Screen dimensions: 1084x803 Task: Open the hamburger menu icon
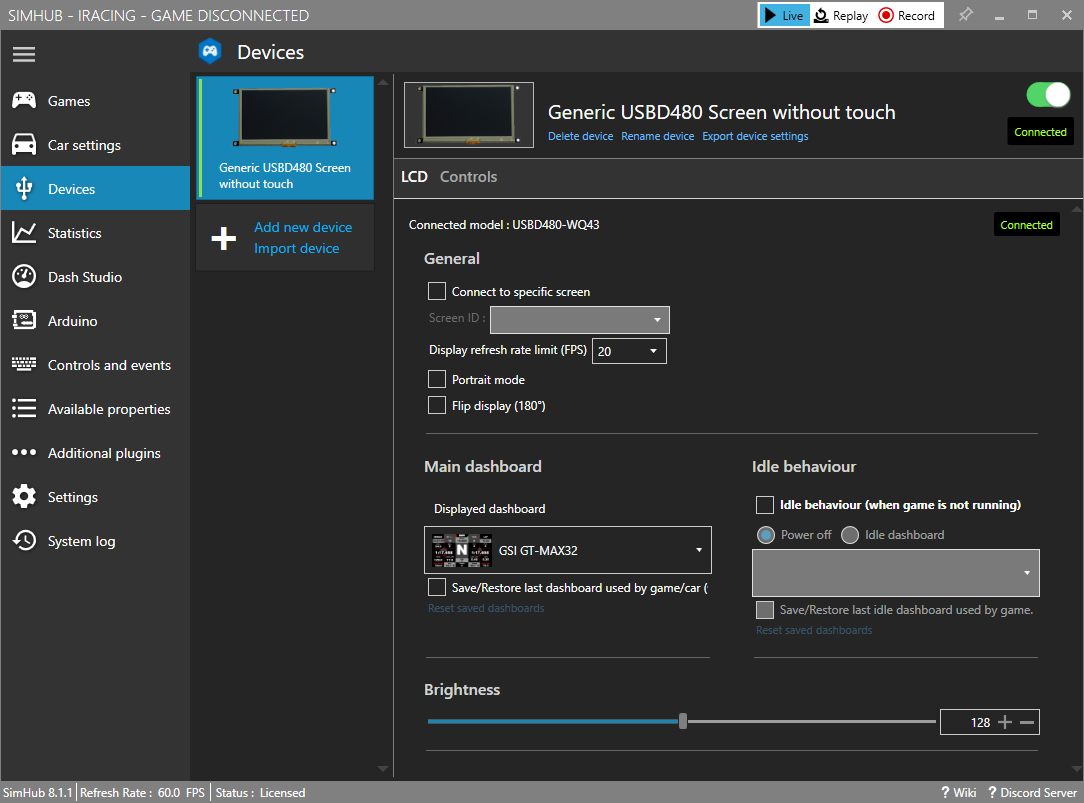click(24, 54)
